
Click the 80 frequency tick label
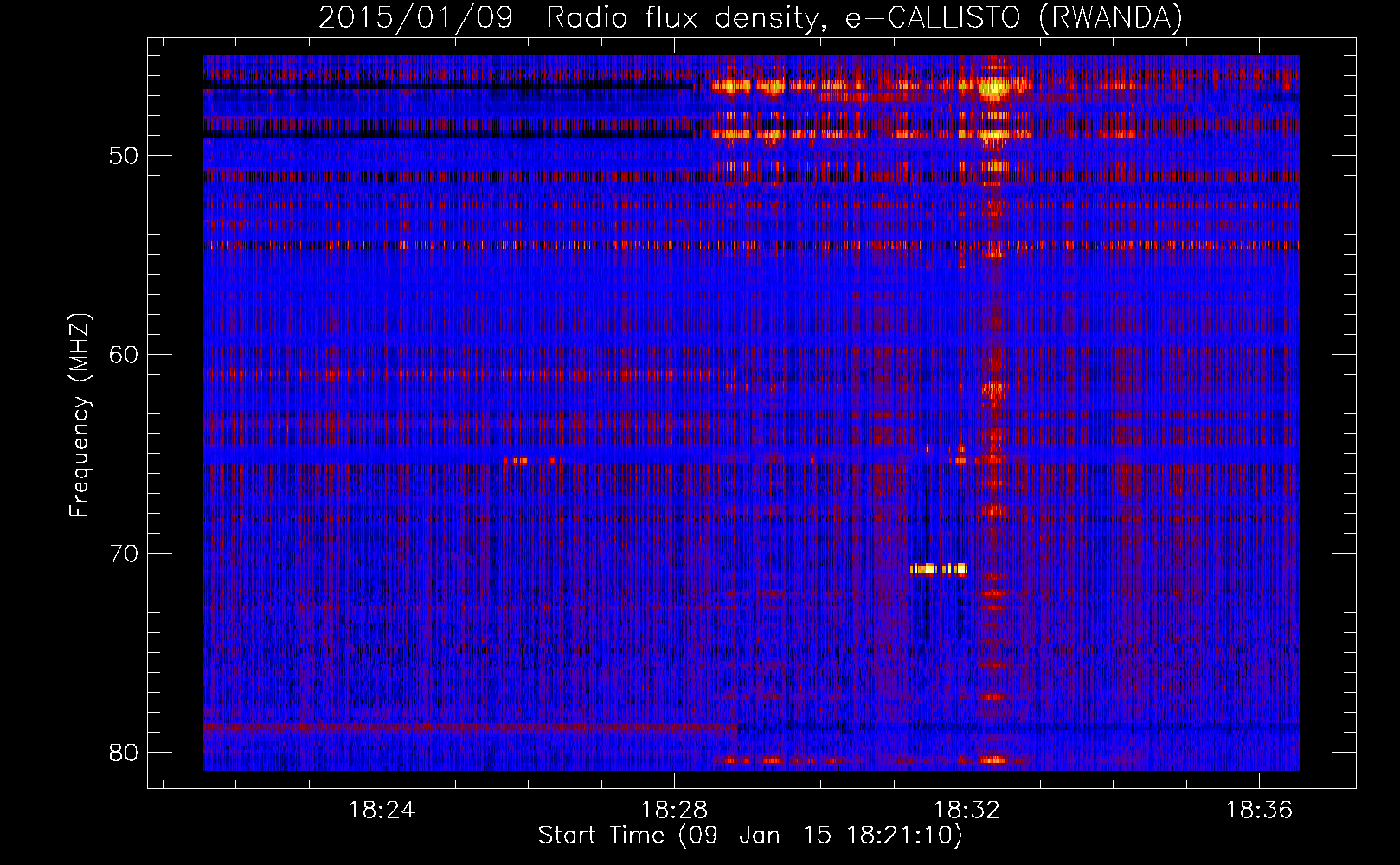(124, 753)
